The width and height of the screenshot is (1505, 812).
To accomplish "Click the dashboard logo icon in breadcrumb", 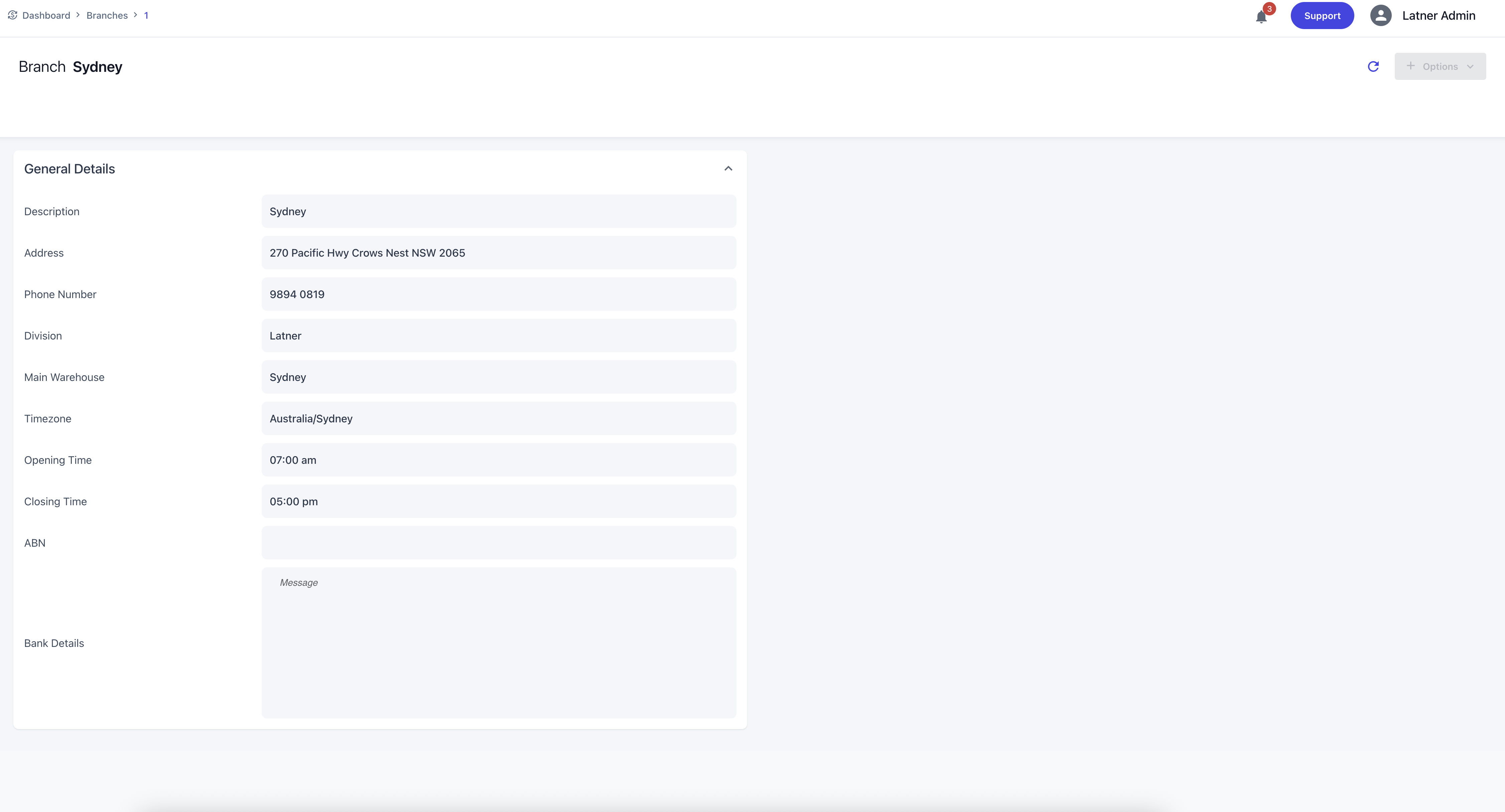I will pyautogui.click(x=12, y=15).
